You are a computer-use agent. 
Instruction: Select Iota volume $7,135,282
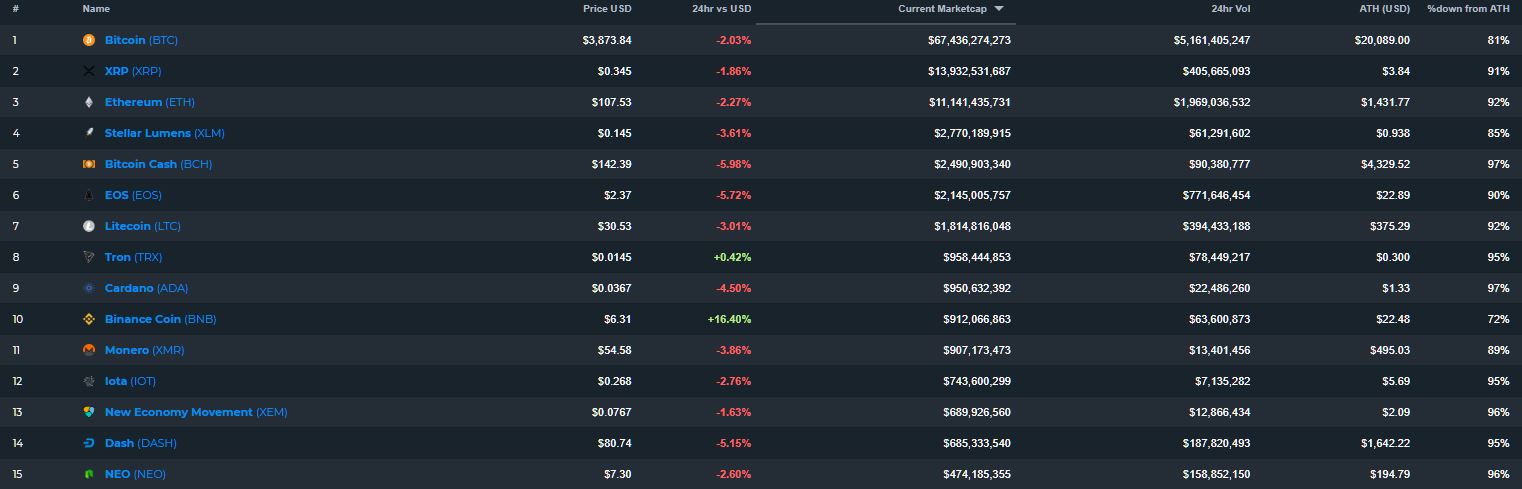1222,381
